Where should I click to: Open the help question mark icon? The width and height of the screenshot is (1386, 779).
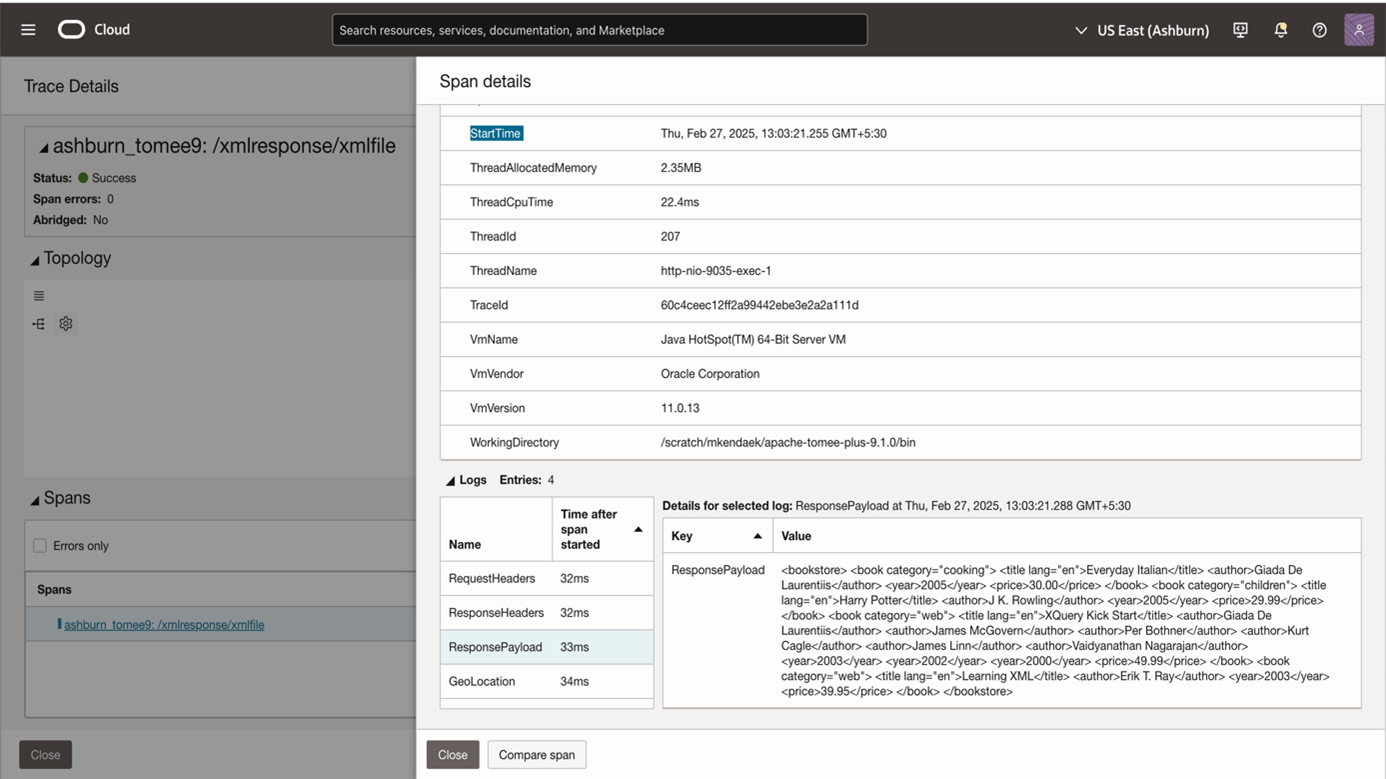(x=1319, y=30)
